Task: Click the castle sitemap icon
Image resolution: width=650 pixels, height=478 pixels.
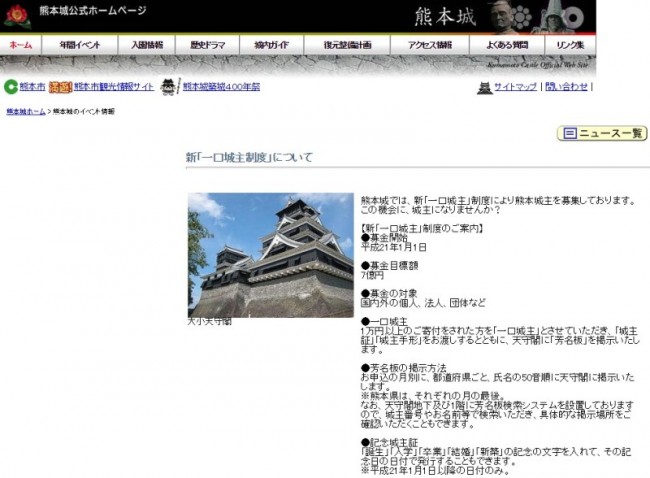Action: (484, 88)
